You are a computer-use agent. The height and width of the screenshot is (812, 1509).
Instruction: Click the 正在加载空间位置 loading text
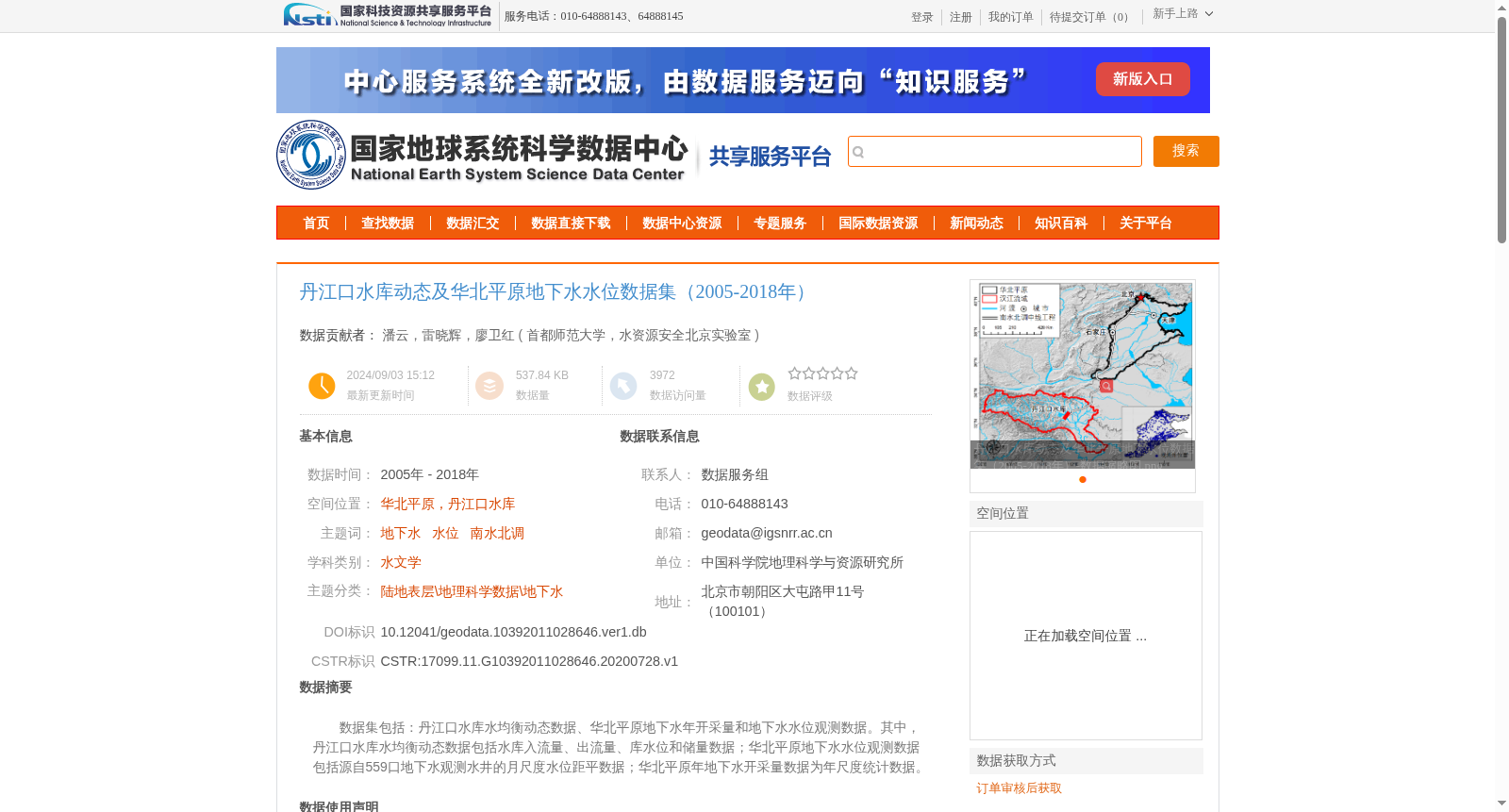(1086, 637)
